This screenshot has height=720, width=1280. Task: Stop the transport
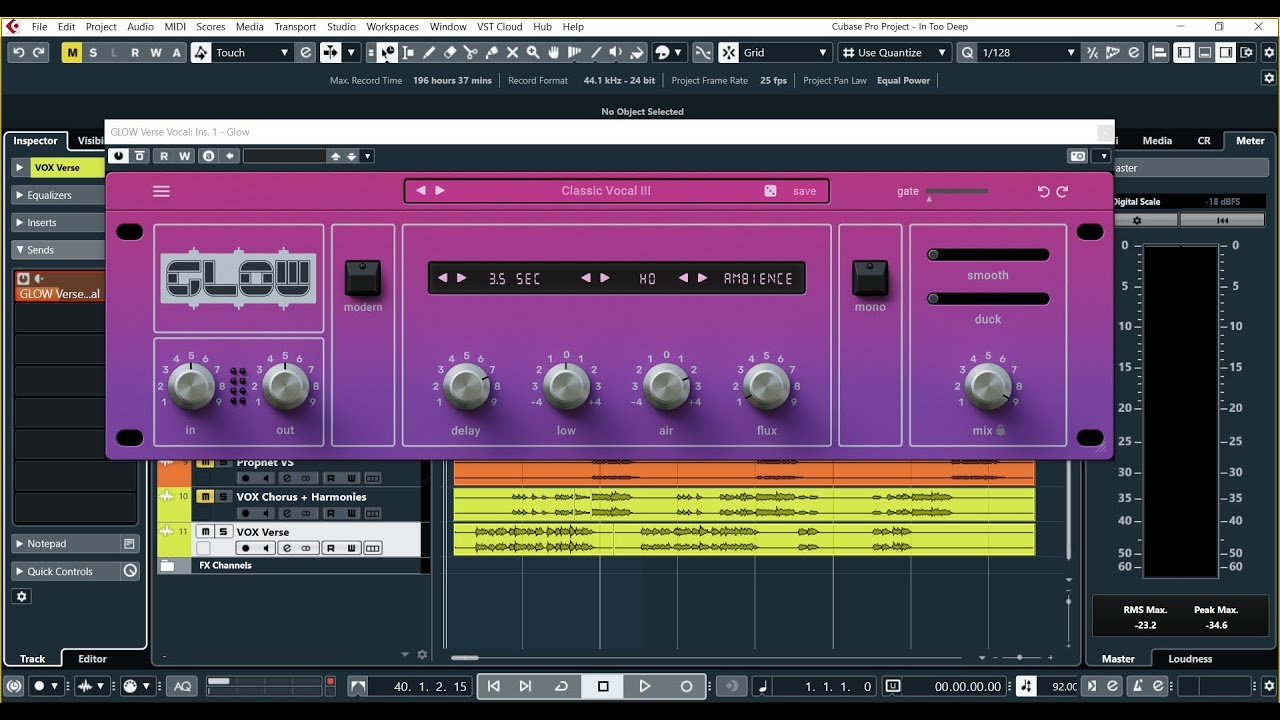[603, 686]
